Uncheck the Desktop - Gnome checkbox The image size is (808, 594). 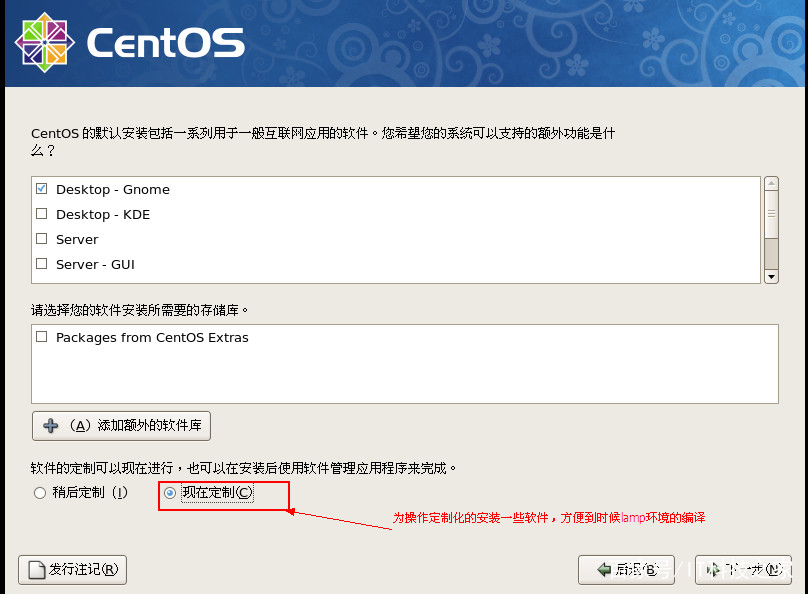(42, 189)
